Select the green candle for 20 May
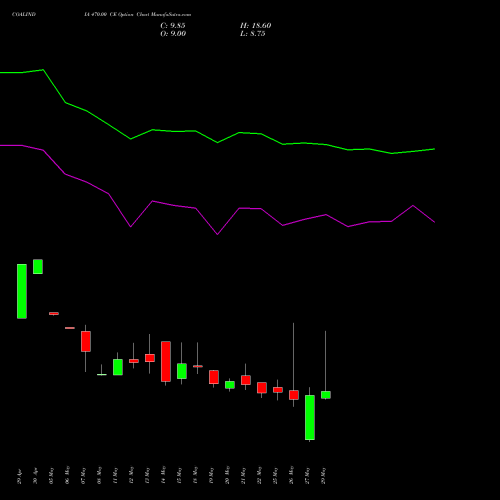This screenshot has width=500, height=500. (230, 385)
